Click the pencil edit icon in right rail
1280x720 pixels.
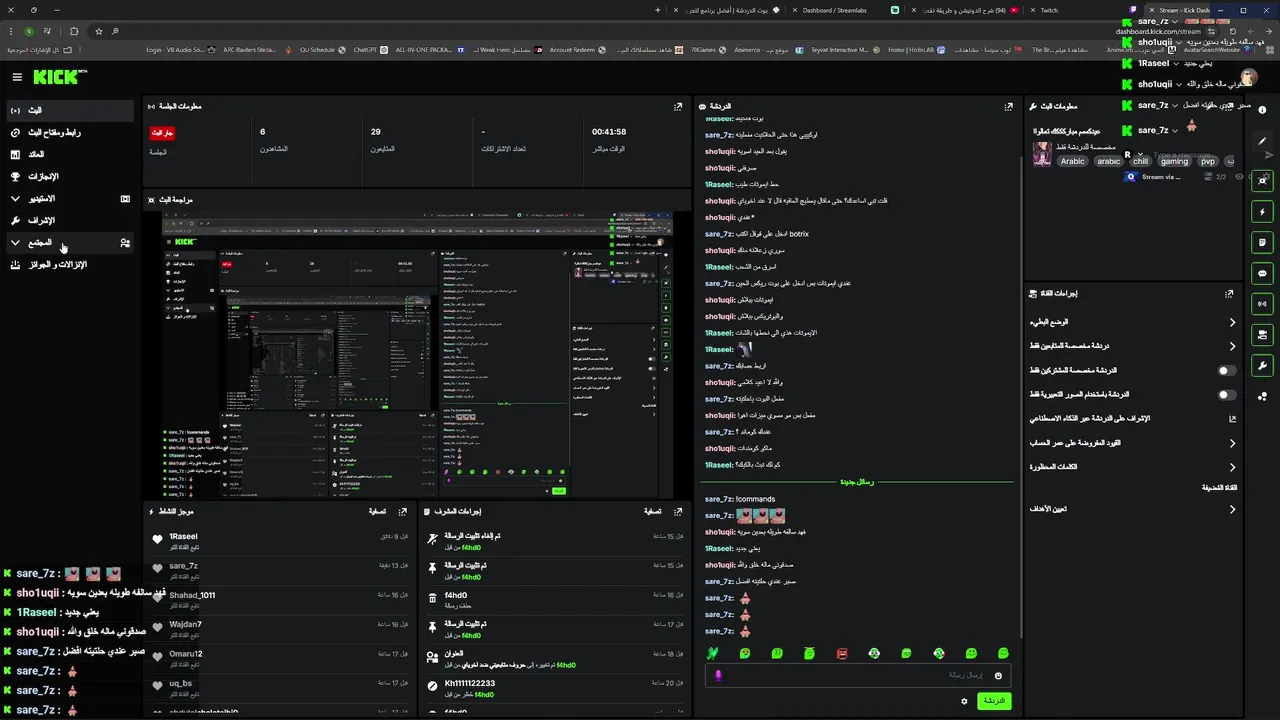1263,140
